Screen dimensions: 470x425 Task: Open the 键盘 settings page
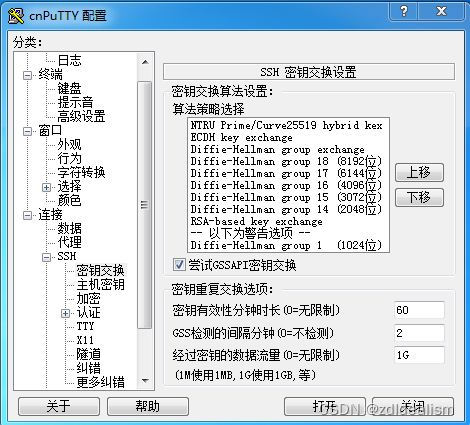tap(69, 88)
